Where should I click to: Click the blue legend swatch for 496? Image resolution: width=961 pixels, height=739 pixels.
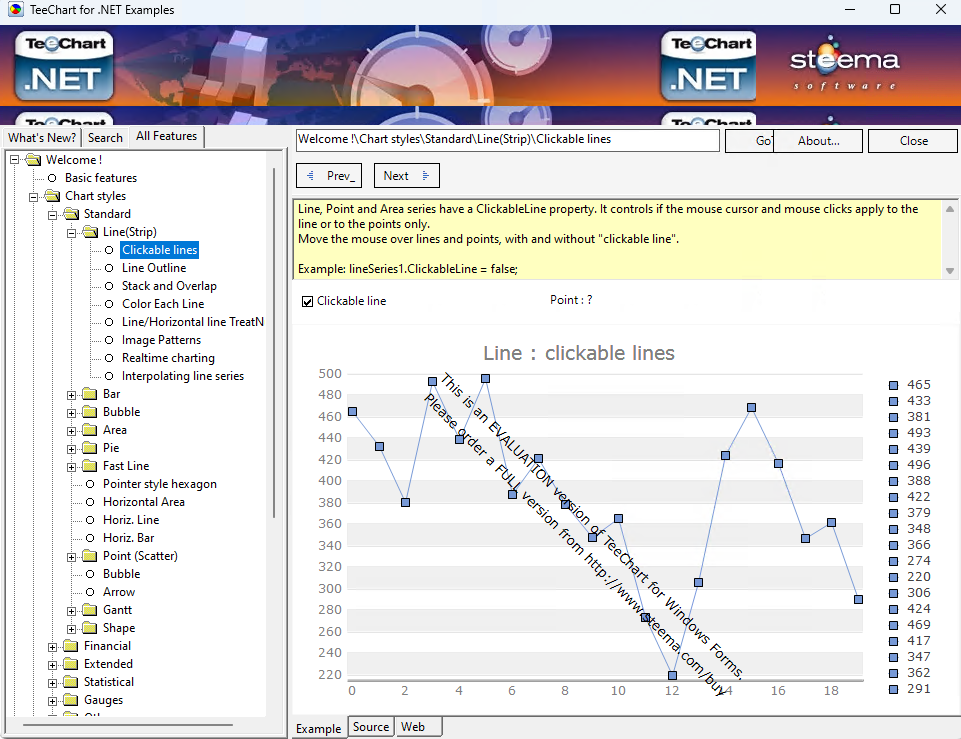(894, 466)
